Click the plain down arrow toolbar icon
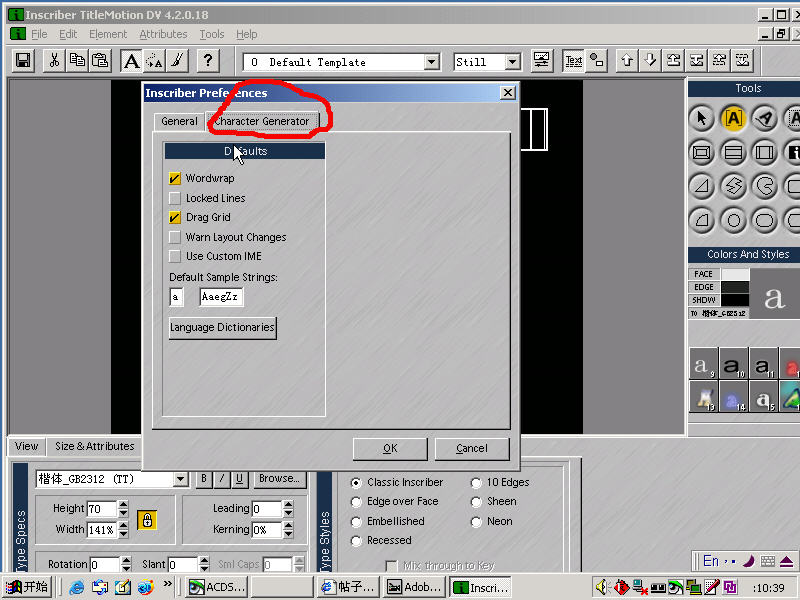This screenshot has height=600, width=800. pyautogui.click(x=650, y=61)
